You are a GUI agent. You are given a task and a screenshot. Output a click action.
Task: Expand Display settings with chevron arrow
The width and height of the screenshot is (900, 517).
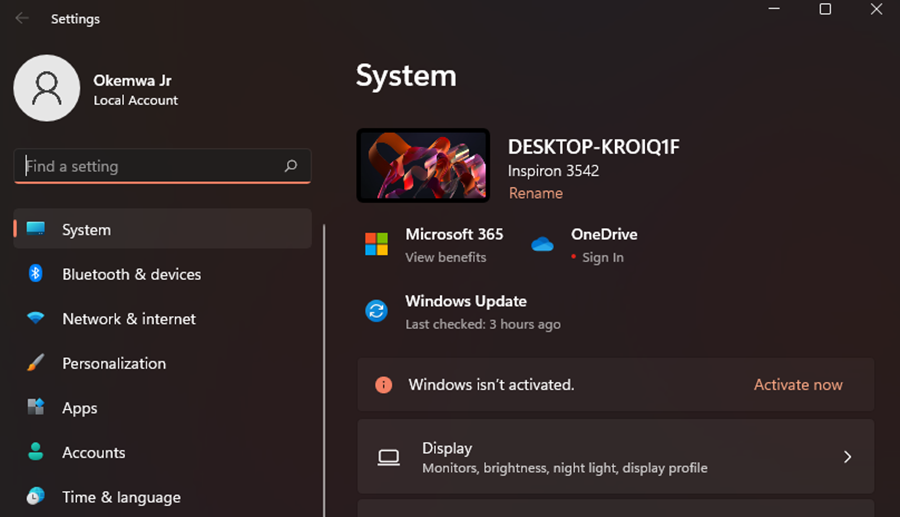pos(847,457)
